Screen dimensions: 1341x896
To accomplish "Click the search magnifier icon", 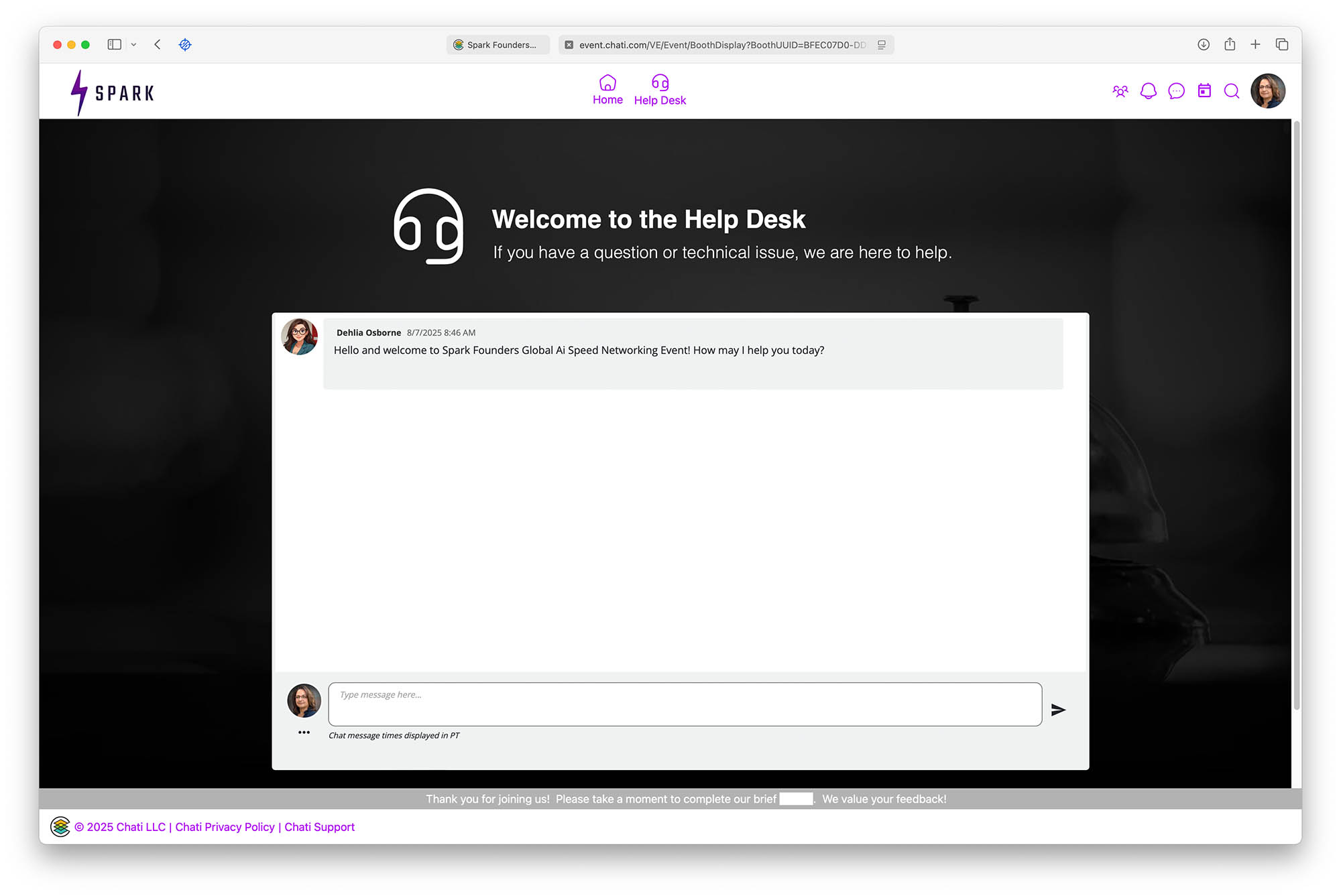I will click(x=1232, y=91).
